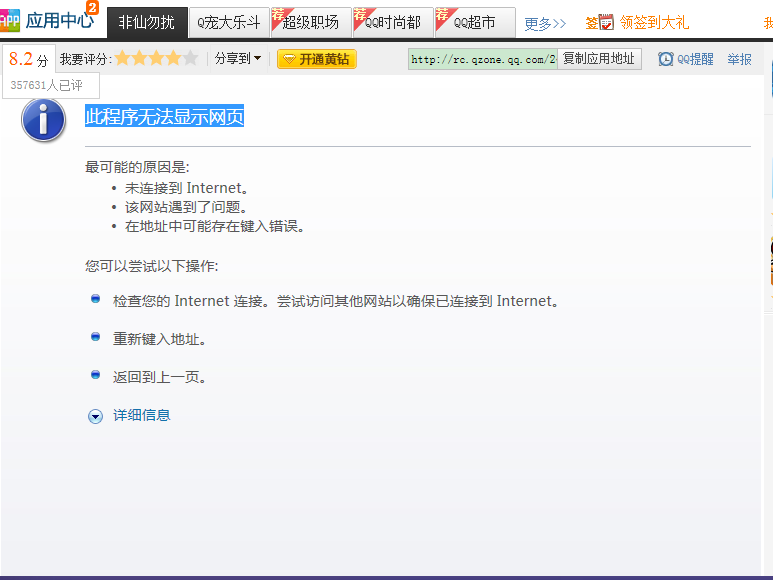
Task: Rate the app five stars
Action: pos(191,58)
